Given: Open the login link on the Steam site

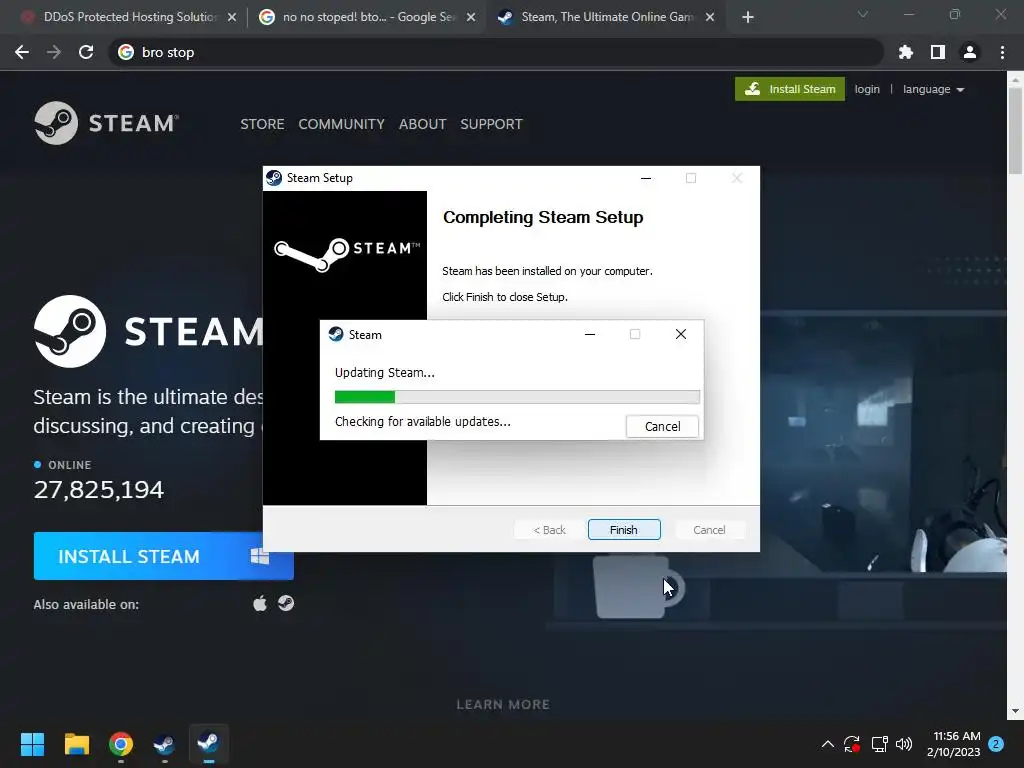Looking at the screenshot, I should [867, 89].
